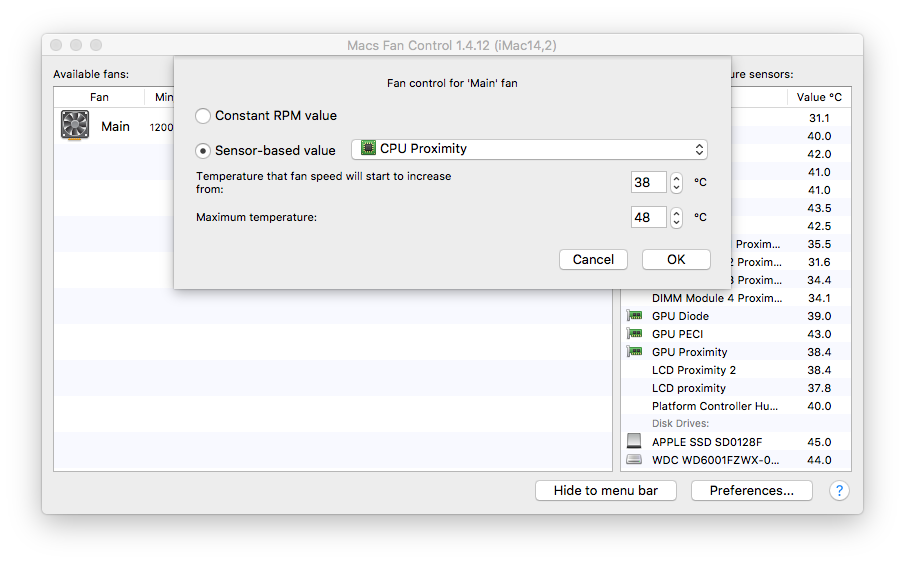
Task: Select the GPU PECI sensor label
Action: pyautogui.click(x=678, y=334)
